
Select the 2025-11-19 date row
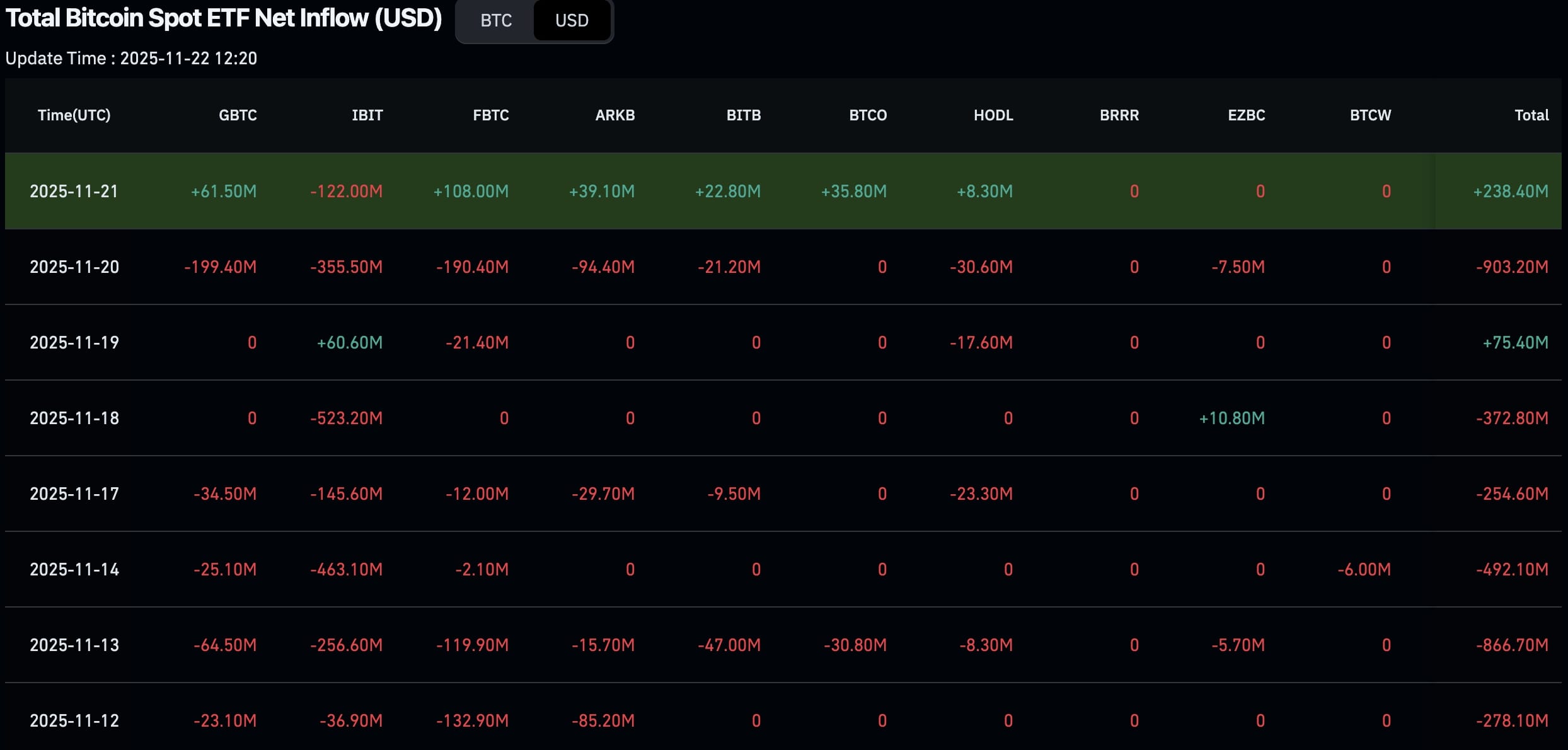pyautogui.click(x=783, y=342)
